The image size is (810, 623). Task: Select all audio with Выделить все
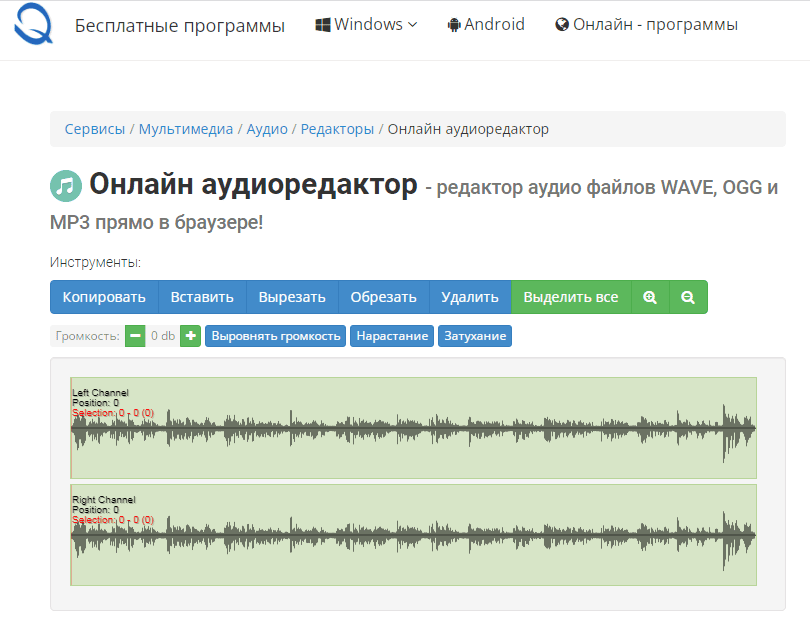point(571,297)
